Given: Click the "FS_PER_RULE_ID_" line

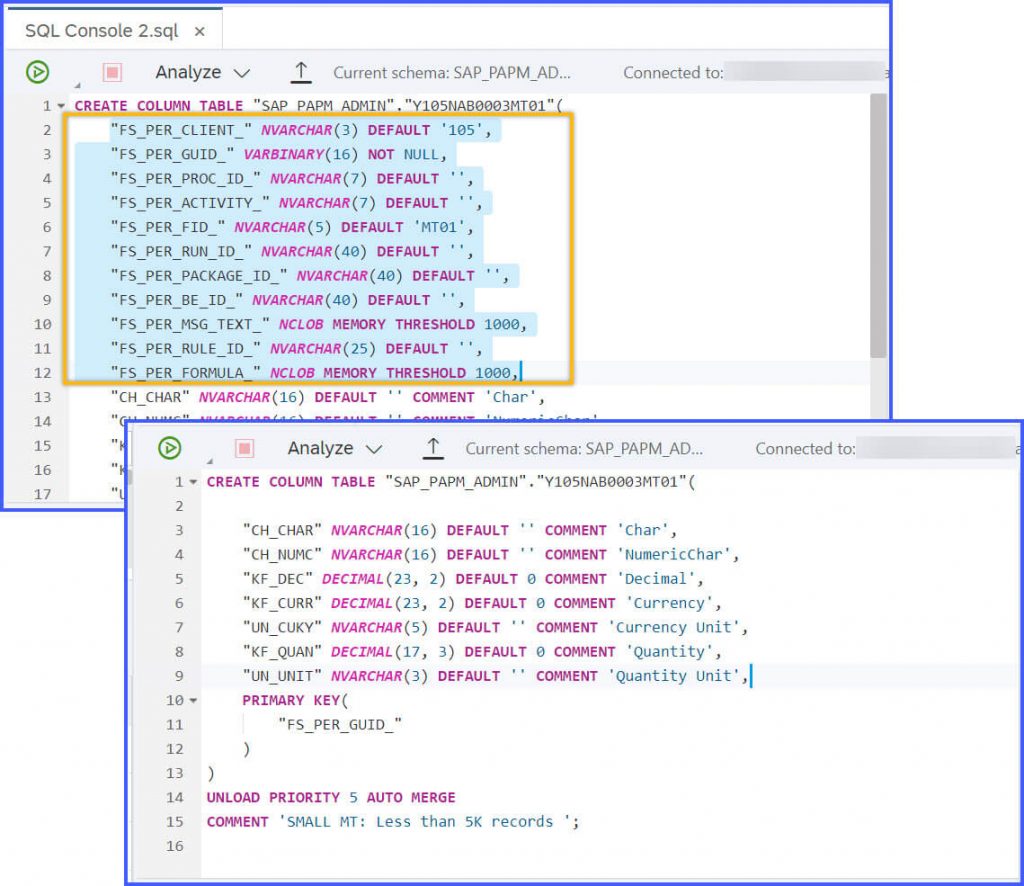Looking at the screenshot, I should click(296, 349).
